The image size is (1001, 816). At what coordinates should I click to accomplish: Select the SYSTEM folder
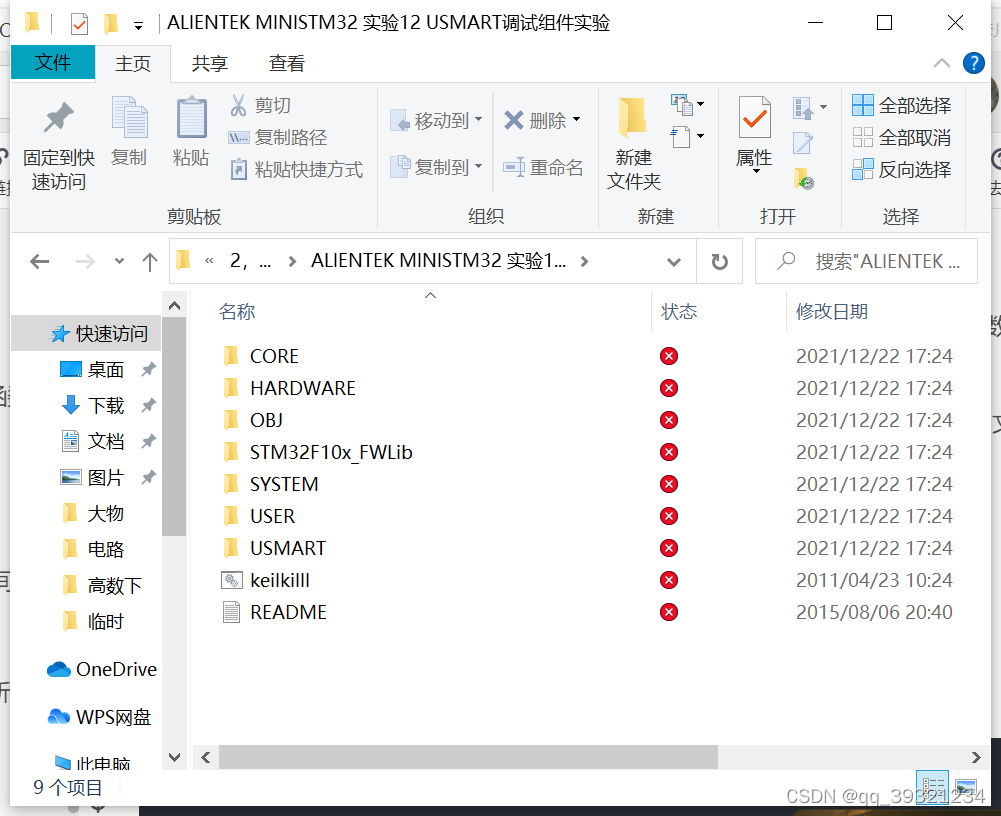click(x=284, y=484)
